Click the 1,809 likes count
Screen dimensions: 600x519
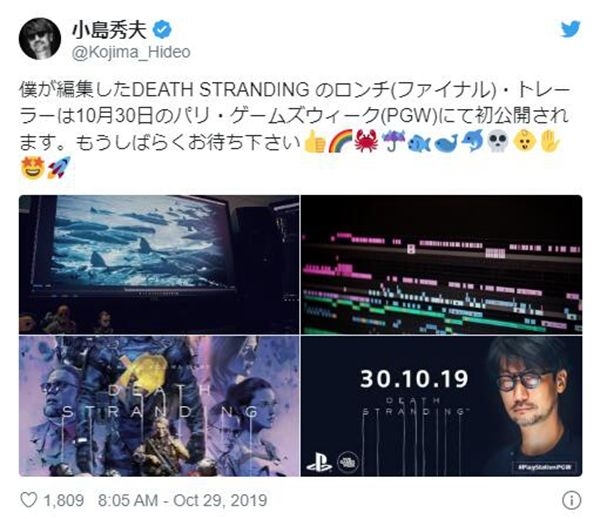click(x=64, y=500)
